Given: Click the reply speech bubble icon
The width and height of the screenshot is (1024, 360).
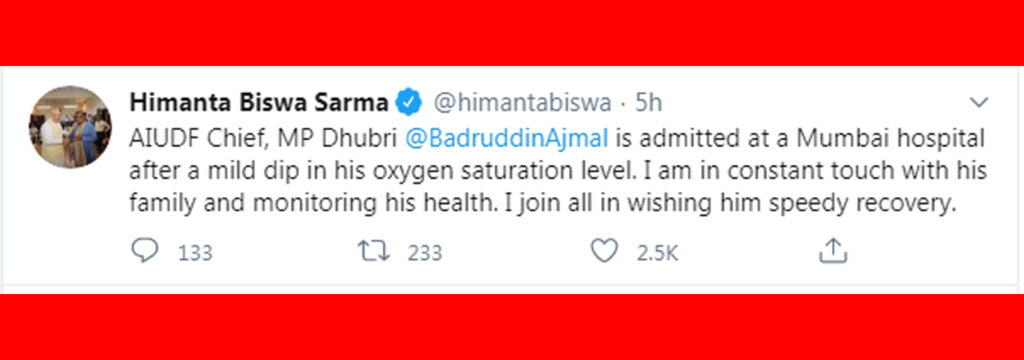Looking at the screenshot, I should (x=144, y=250).
